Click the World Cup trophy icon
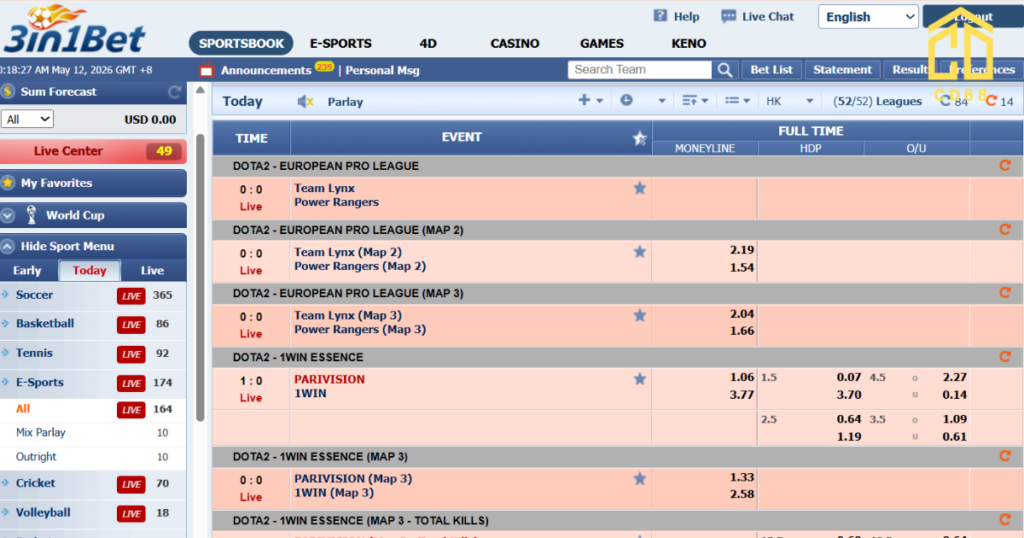The height and width of the screenshot is (538, 1024). click(x=31, y=215)
